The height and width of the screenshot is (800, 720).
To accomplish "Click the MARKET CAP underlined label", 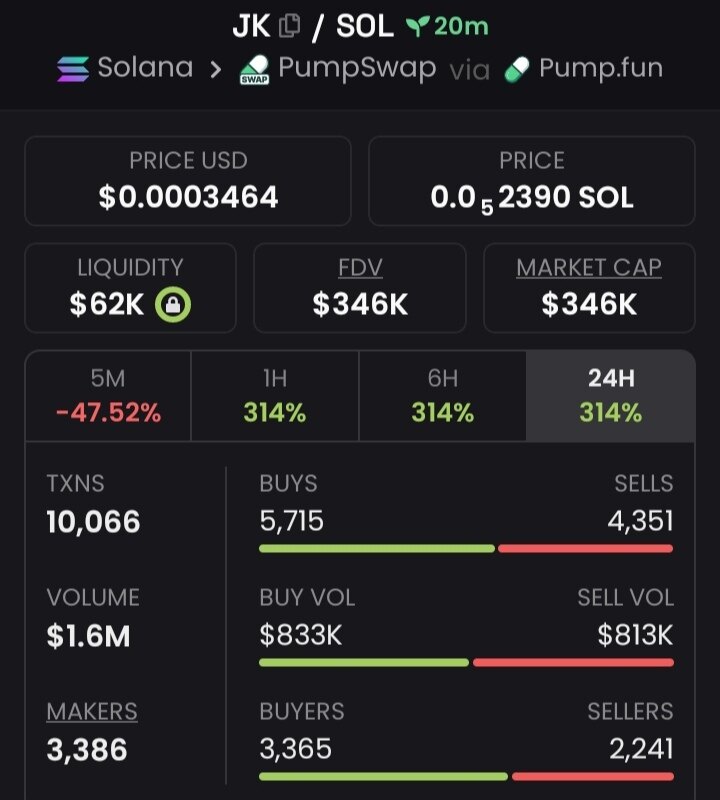I will [x=589, y=268].
